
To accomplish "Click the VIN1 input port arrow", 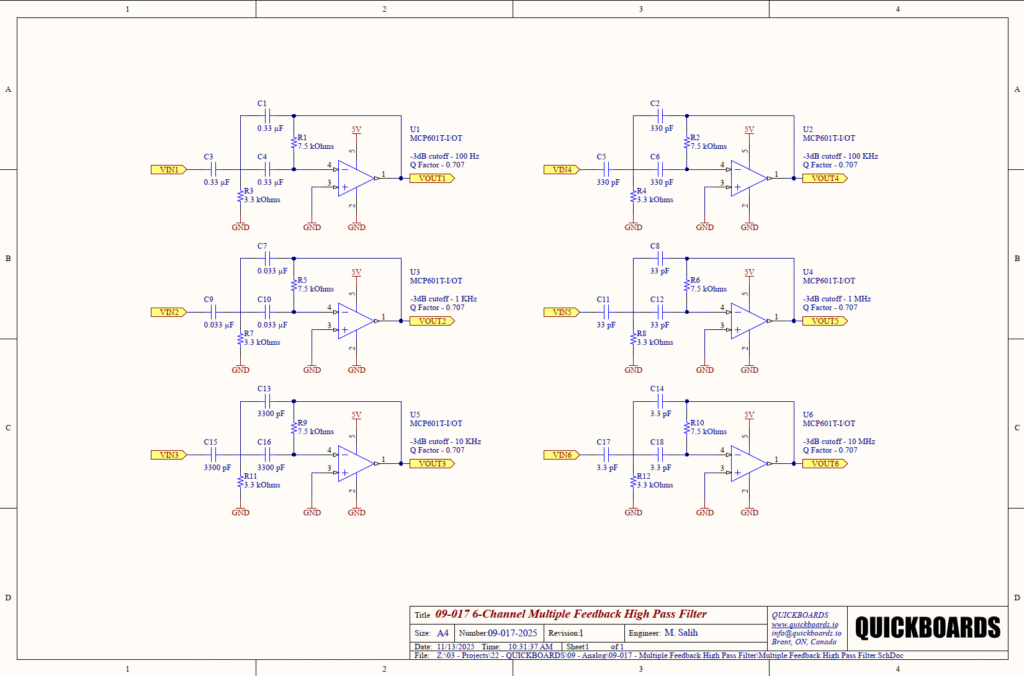I will [x=168, y=170].
